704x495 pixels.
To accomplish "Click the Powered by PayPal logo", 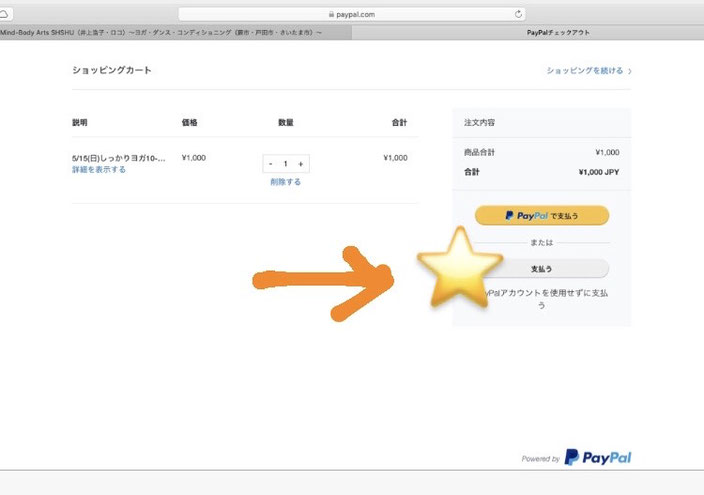I will (576, 458).
